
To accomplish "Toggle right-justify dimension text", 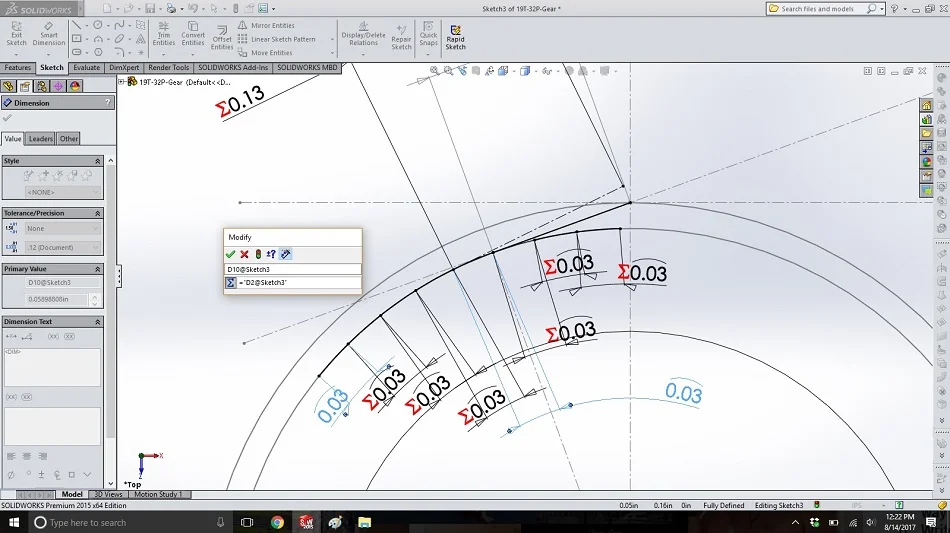I will pos(42,456).
